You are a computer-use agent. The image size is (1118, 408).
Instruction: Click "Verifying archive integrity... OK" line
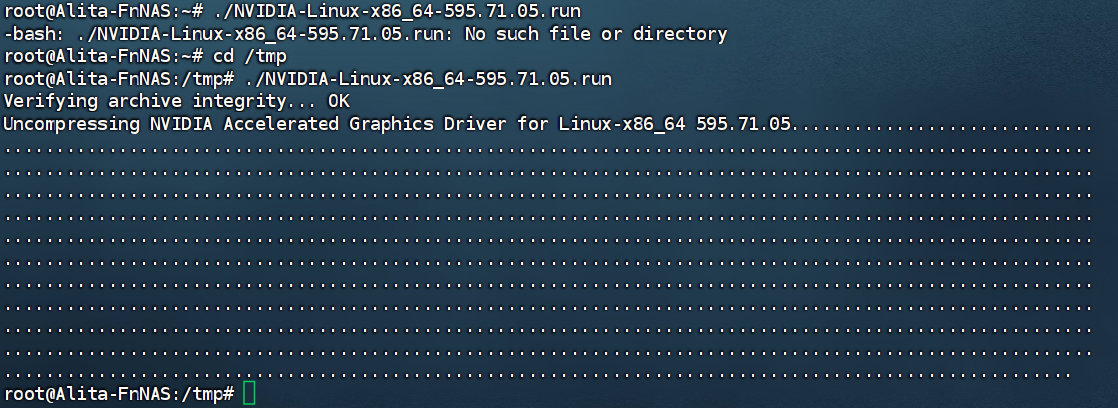(177, 101)
